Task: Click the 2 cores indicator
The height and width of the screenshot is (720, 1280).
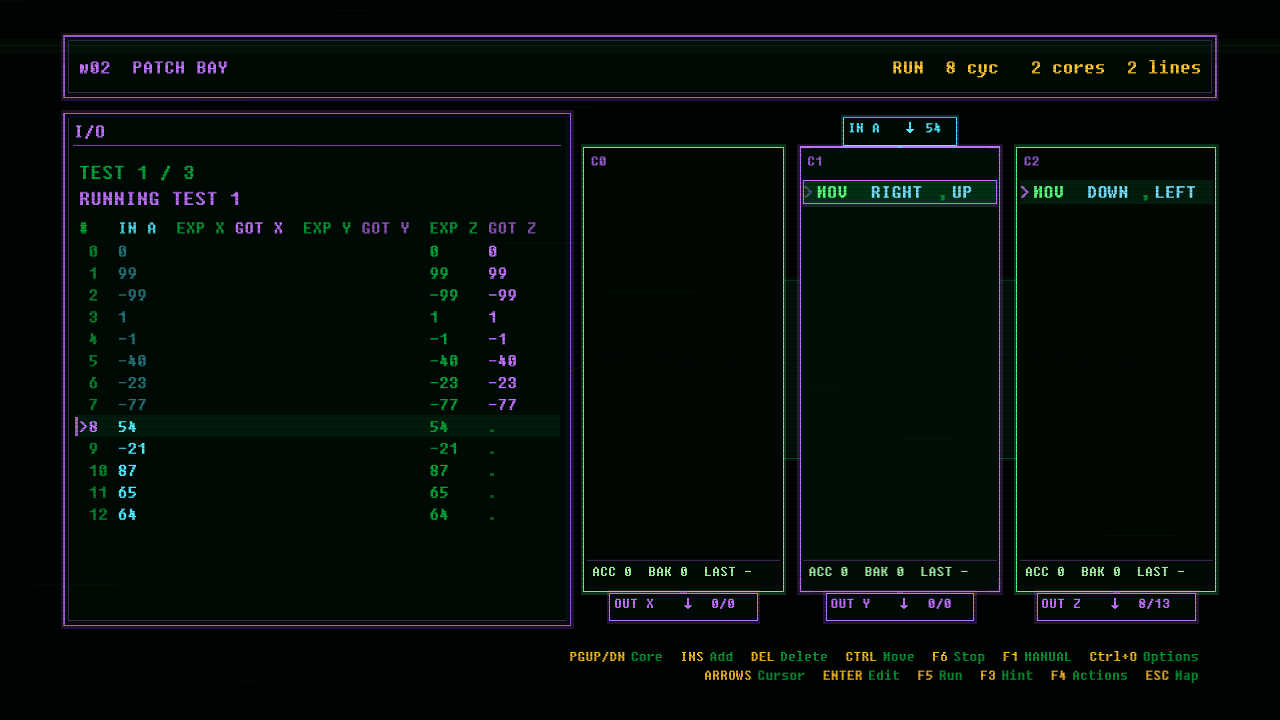Action: [x=1068, y=68]
